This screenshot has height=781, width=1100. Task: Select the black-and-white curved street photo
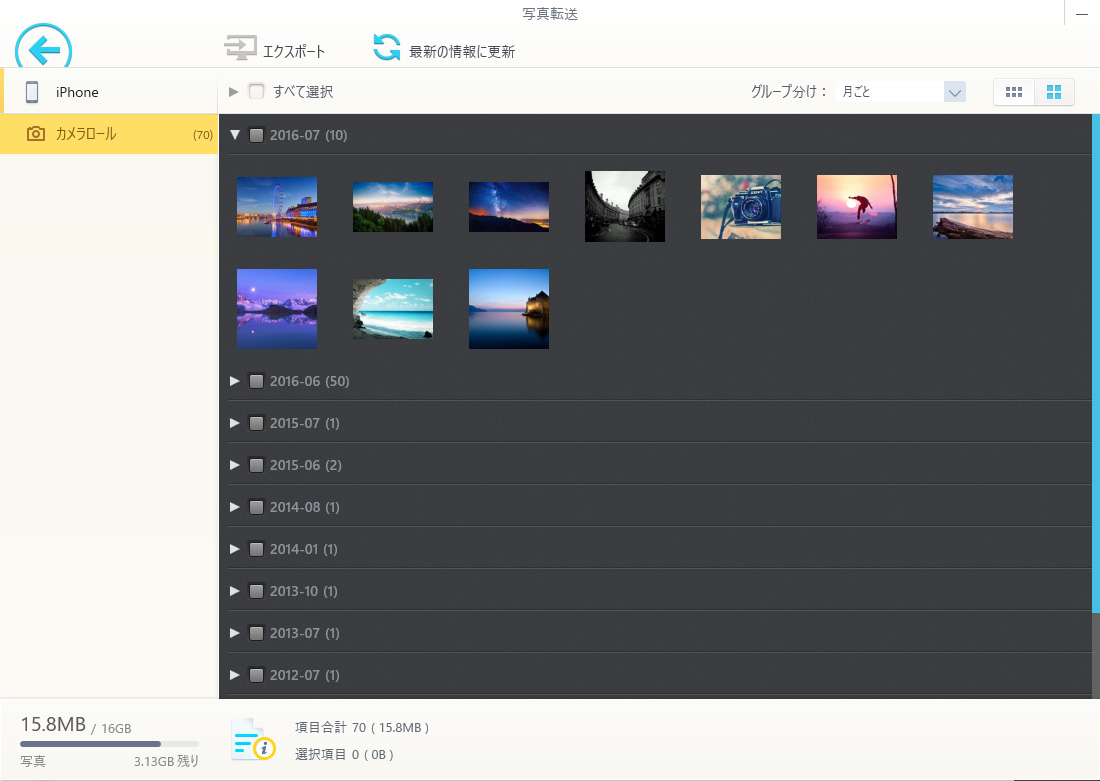625,207
